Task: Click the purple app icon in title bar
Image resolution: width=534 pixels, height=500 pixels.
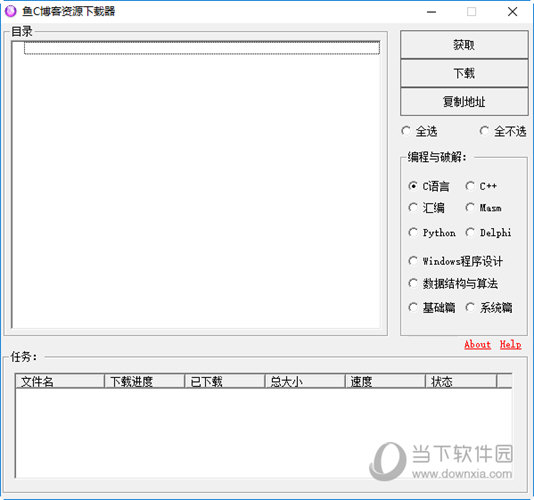Action: click(11, 11)
